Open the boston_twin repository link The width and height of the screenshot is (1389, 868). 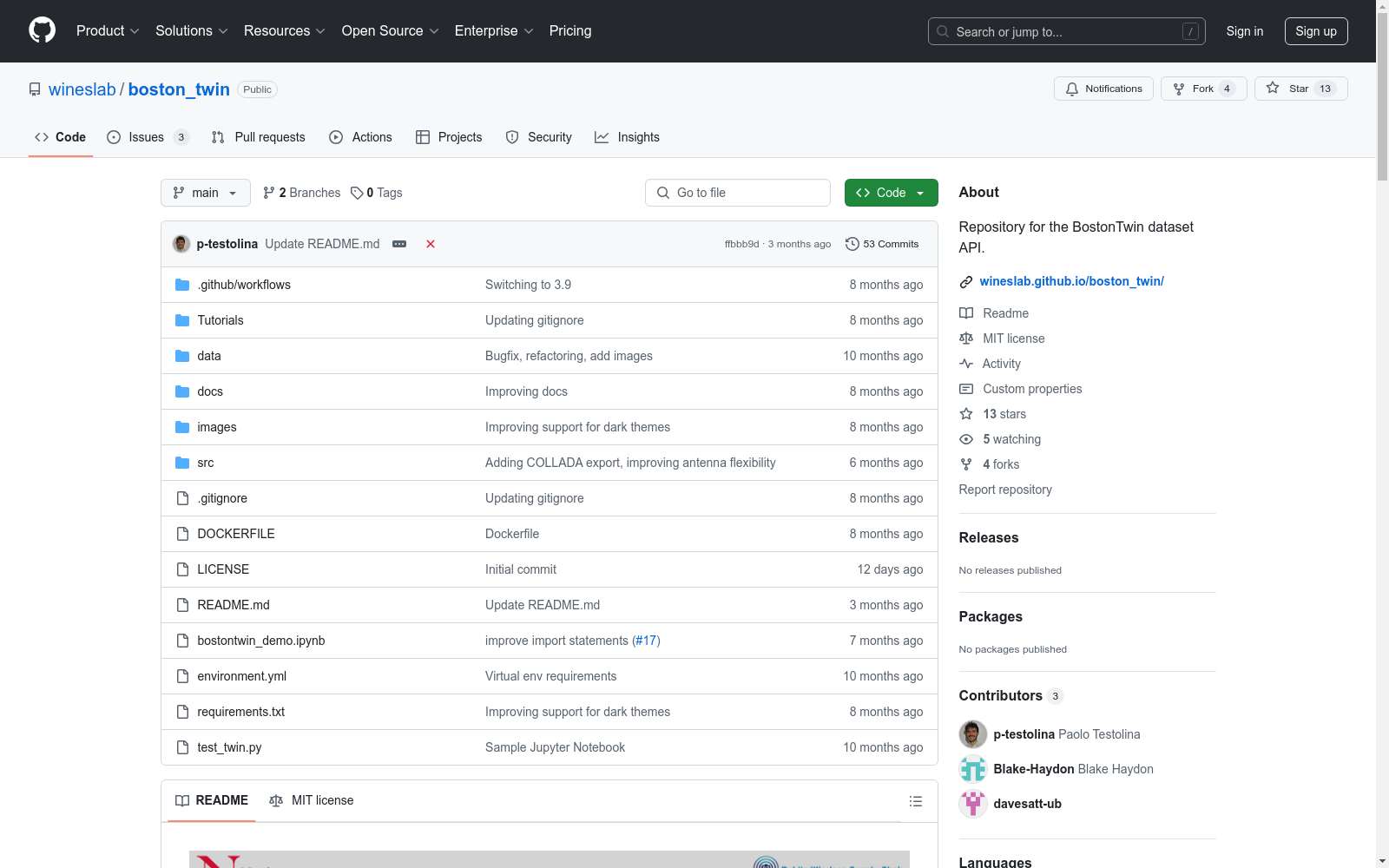(179, 89)
